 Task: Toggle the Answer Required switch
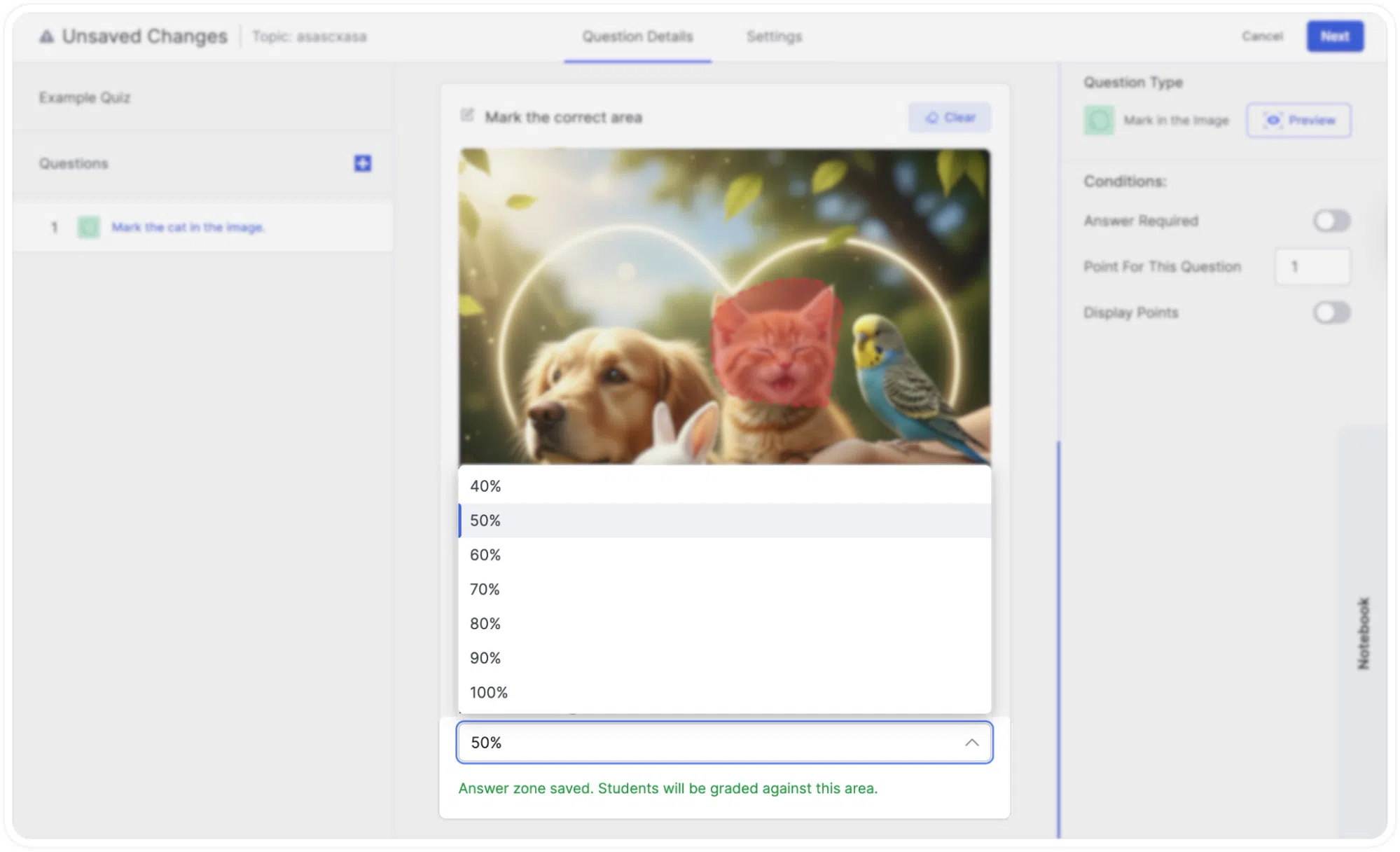tap(1331, 221)
